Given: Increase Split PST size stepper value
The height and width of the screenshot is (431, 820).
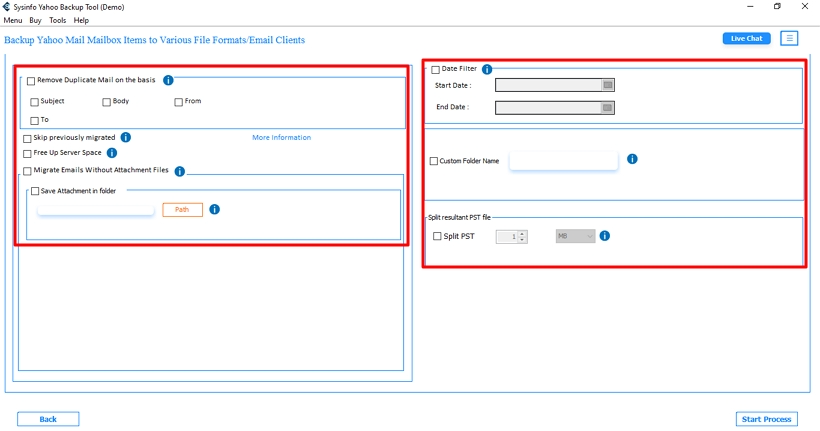Looking at the screenshot, I should 522,233.
